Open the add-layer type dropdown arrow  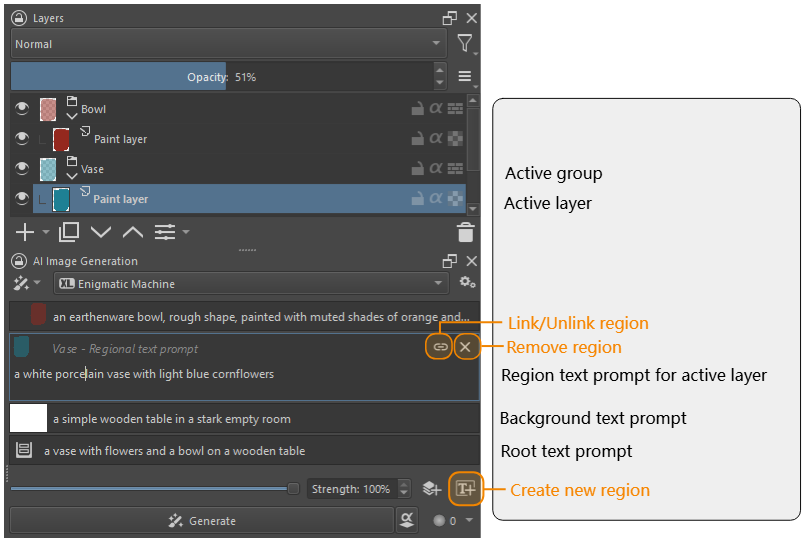[x=45, y=232]
